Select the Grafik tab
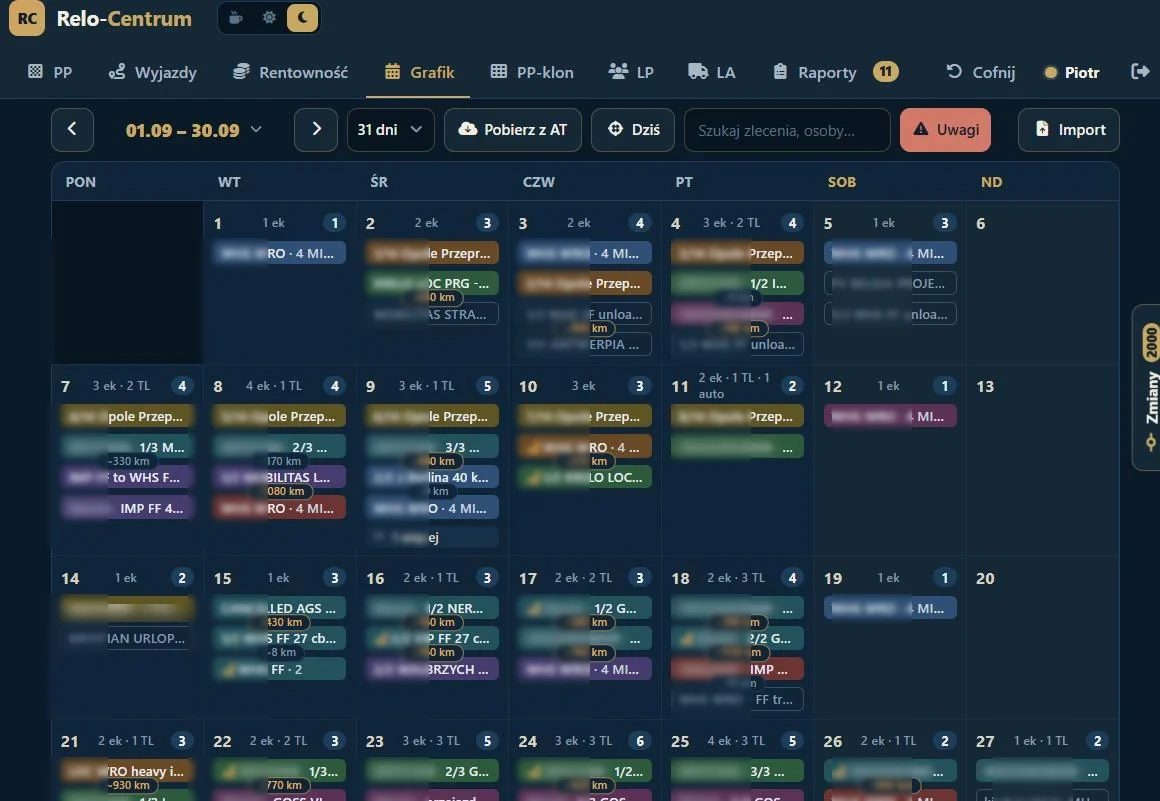Image resolution: width=1160 pixels, height=801 pixels. (x=419, y=72)
